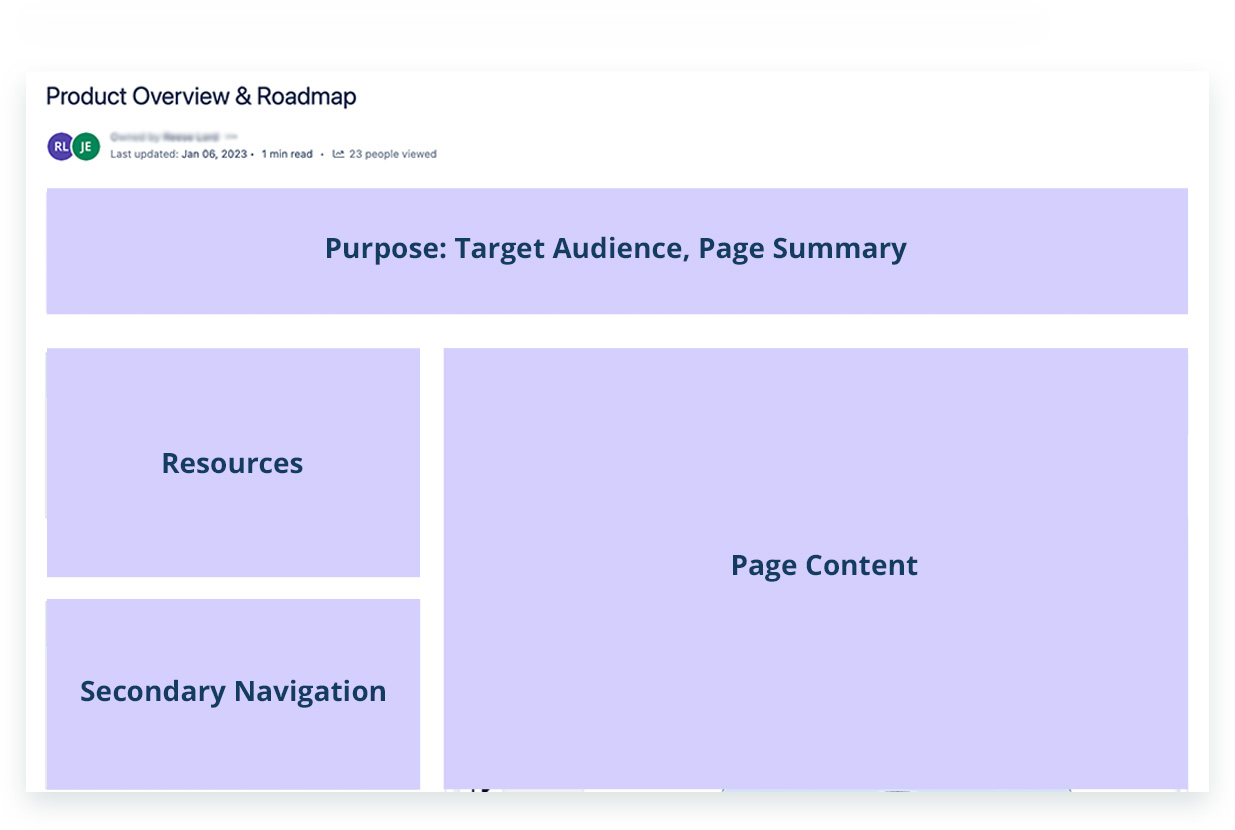1235x830 pixels.
Task: Open the blurred page owner's name link
Action: pyautogui.click(x=191, y=137)
